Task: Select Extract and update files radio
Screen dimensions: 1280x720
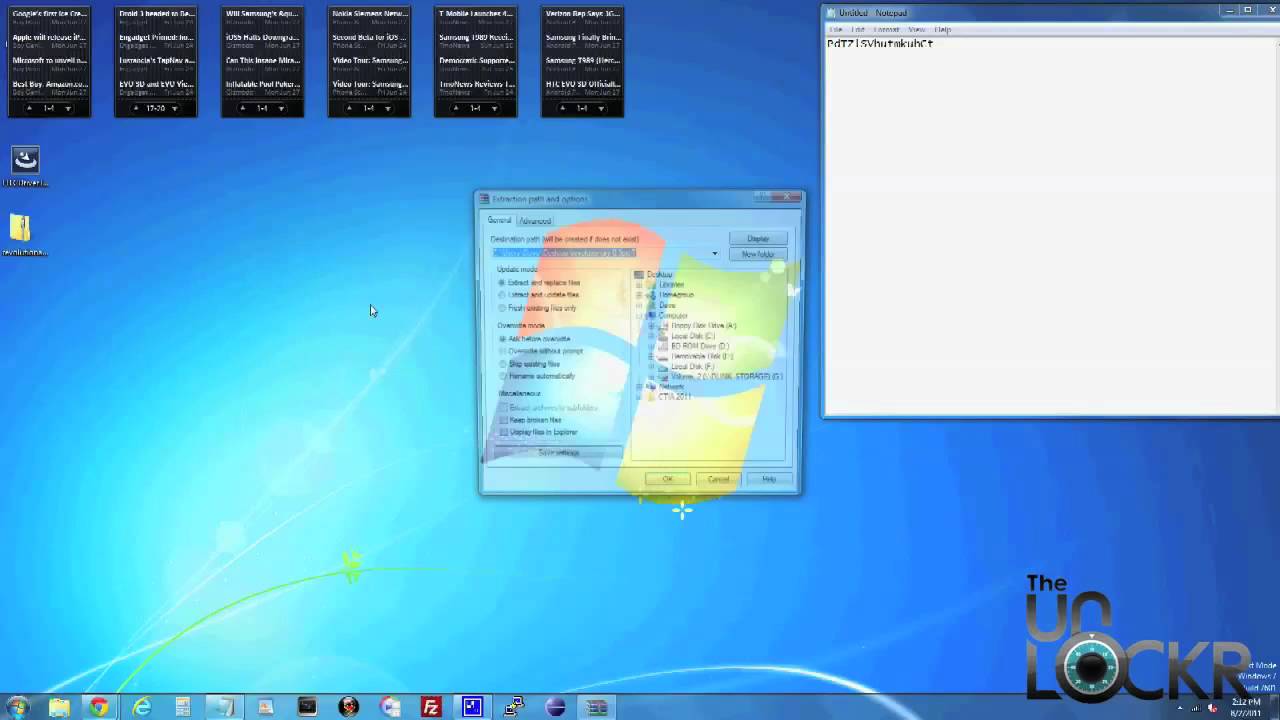Action: (539, 295)
